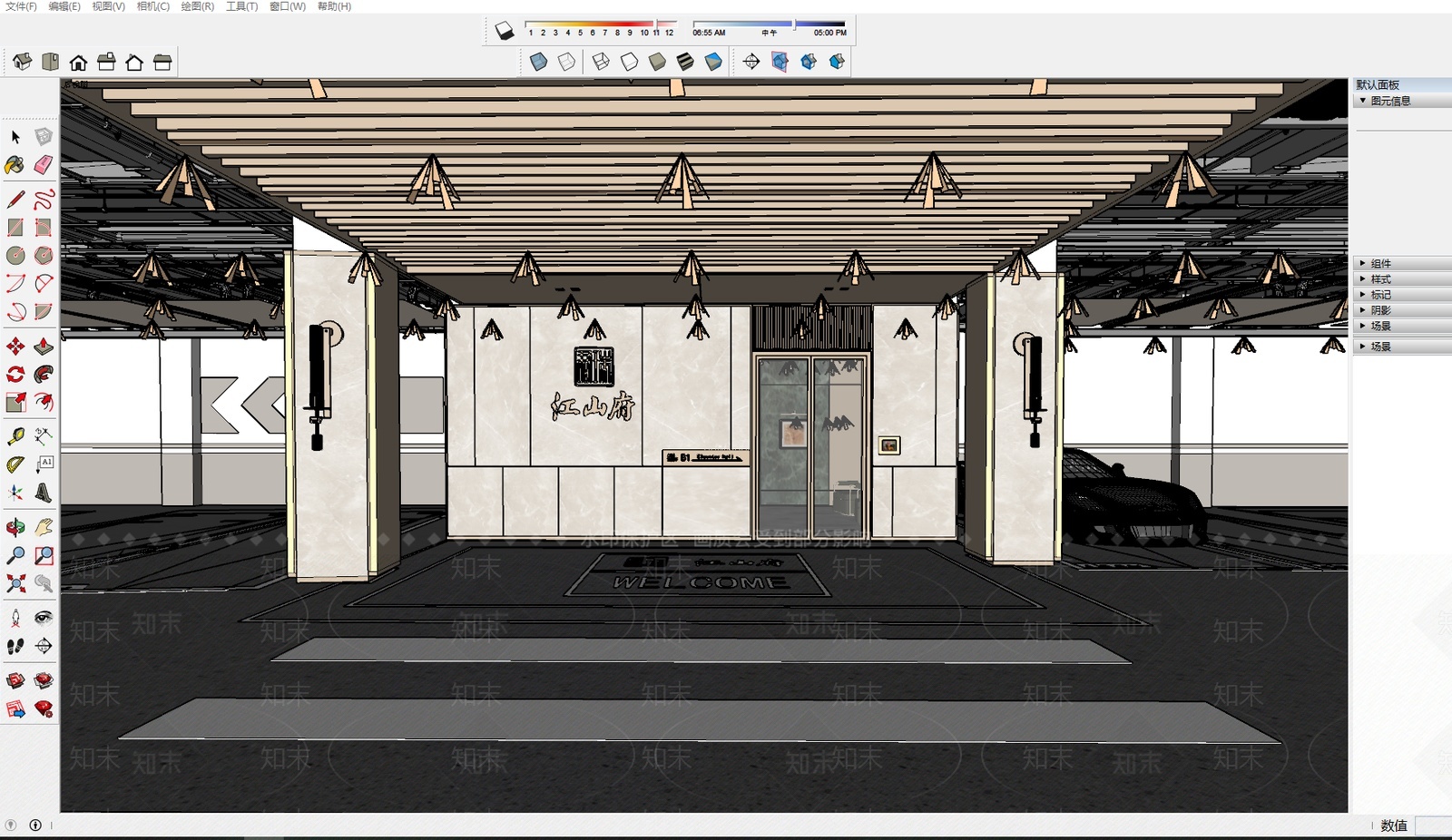Toggle X-ray face style
The height and width of the screenshot is (840, 1452).
(538, 62)
